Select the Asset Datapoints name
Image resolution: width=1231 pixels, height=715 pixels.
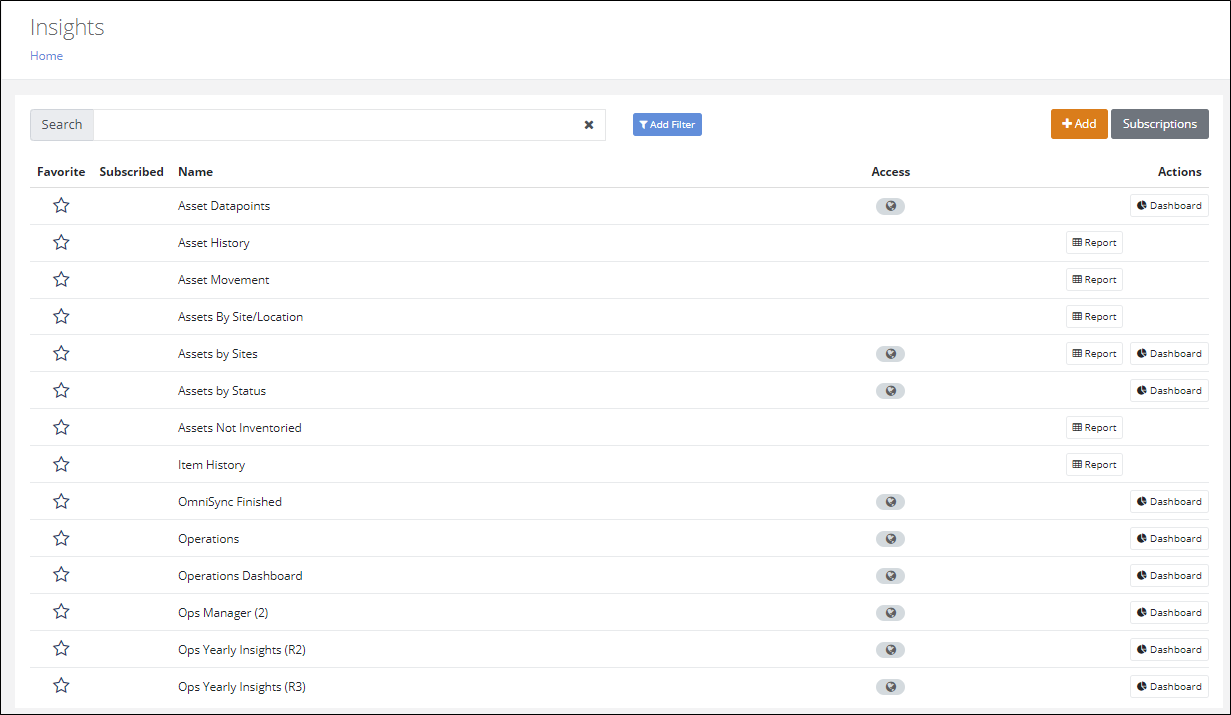(x=224, y=206)
